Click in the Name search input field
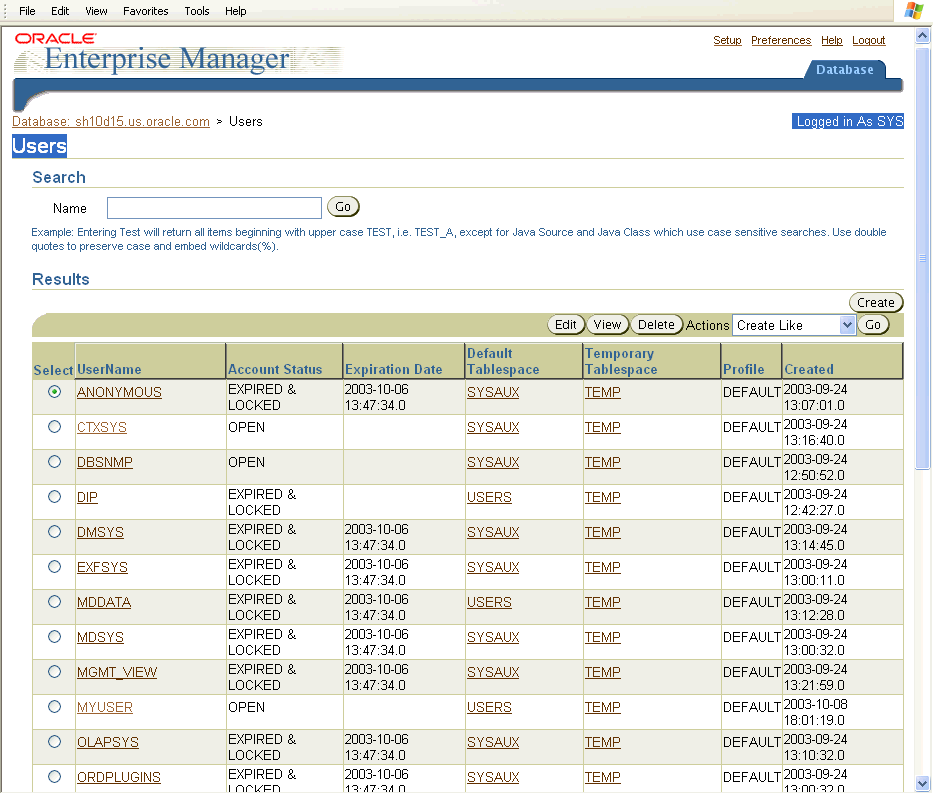 (x=214, y=208)
